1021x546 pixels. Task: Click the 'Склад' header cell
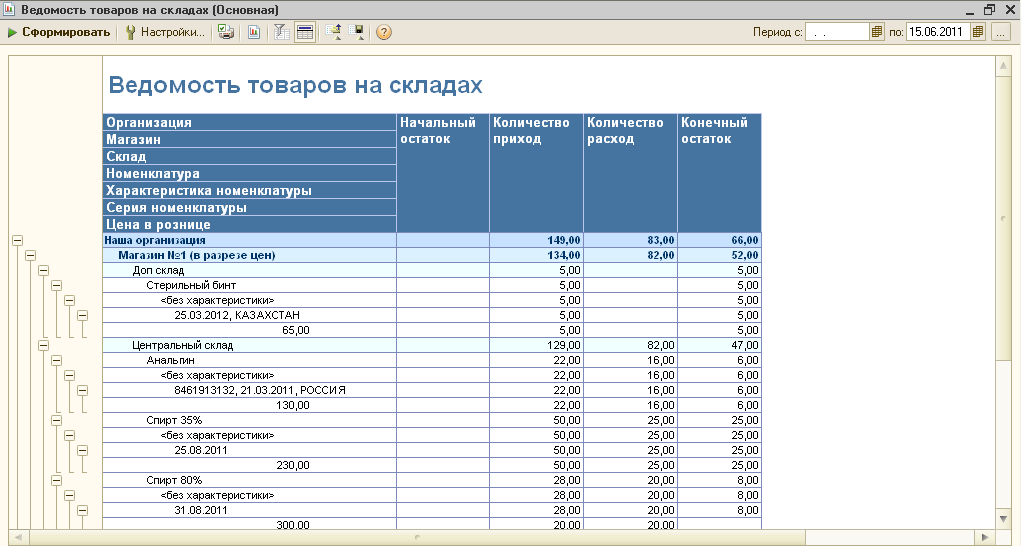(250, 156)
